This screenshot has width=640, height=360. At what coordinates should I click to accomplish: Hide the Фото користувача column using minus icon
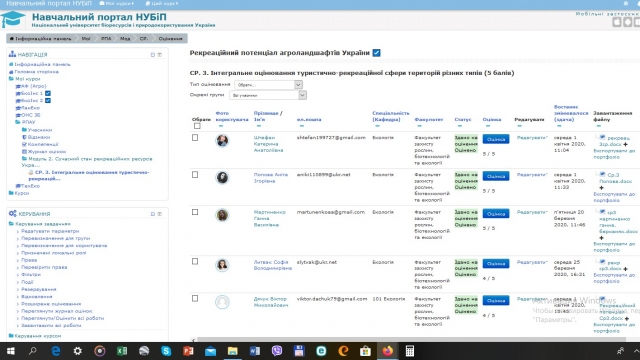click(x=221, y=126)
